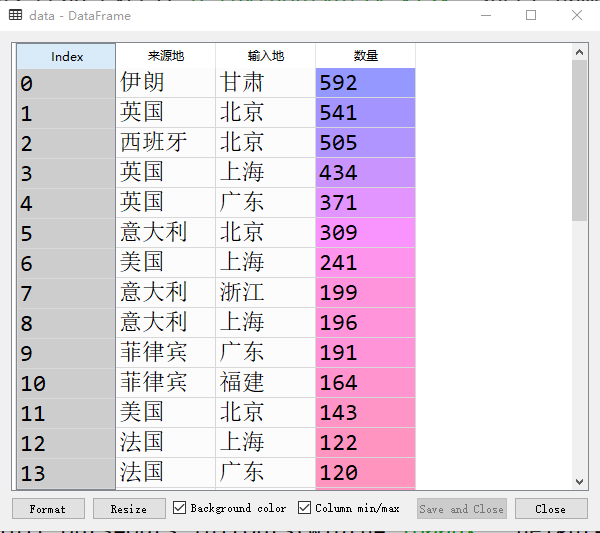Select the 541 cell
Viewport: 600px width, 533px height.
click(365, 112)
